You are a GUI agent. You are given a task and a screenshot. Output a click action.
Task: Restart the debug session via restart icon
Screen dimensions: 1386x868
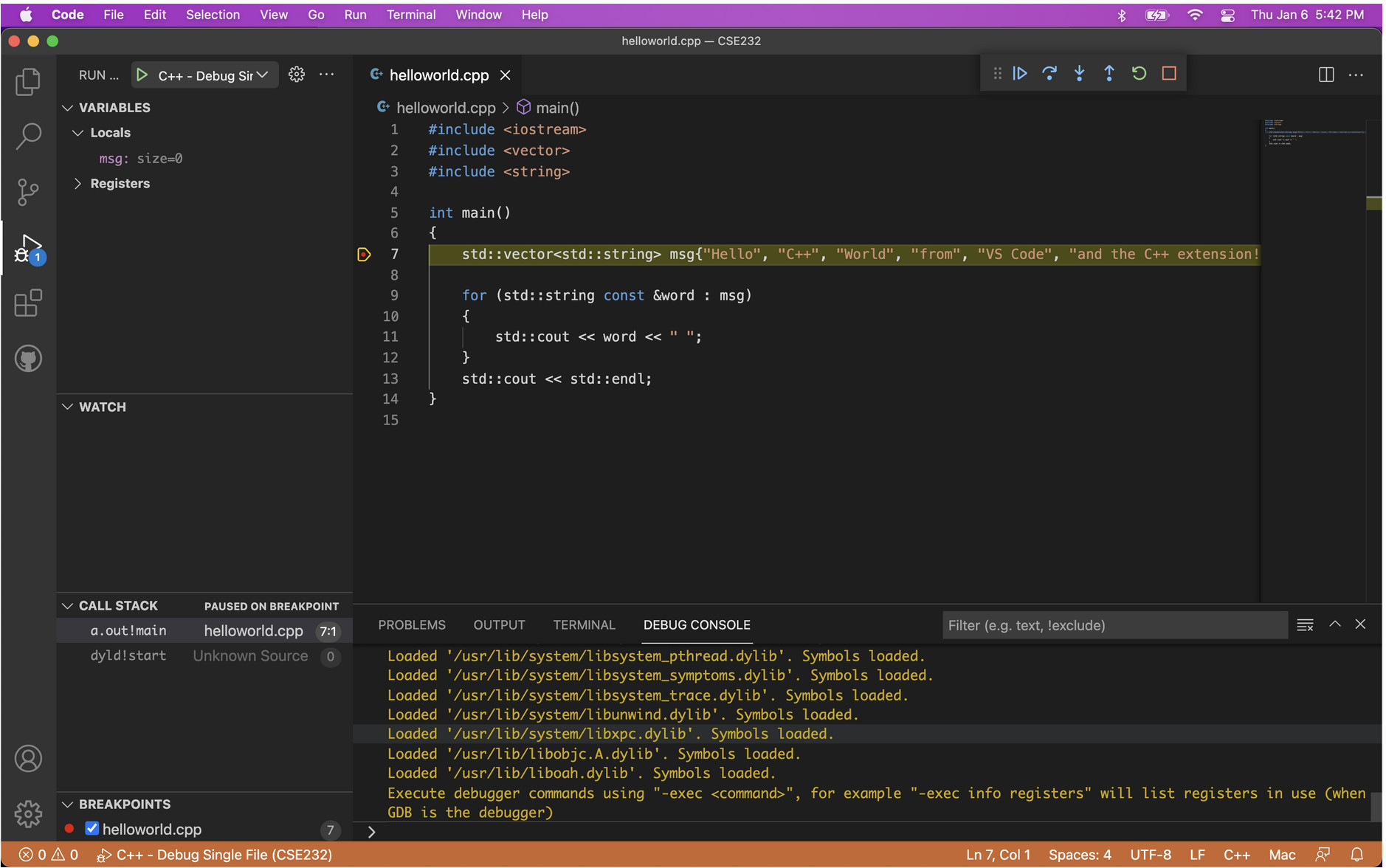tap(1139, 73)
